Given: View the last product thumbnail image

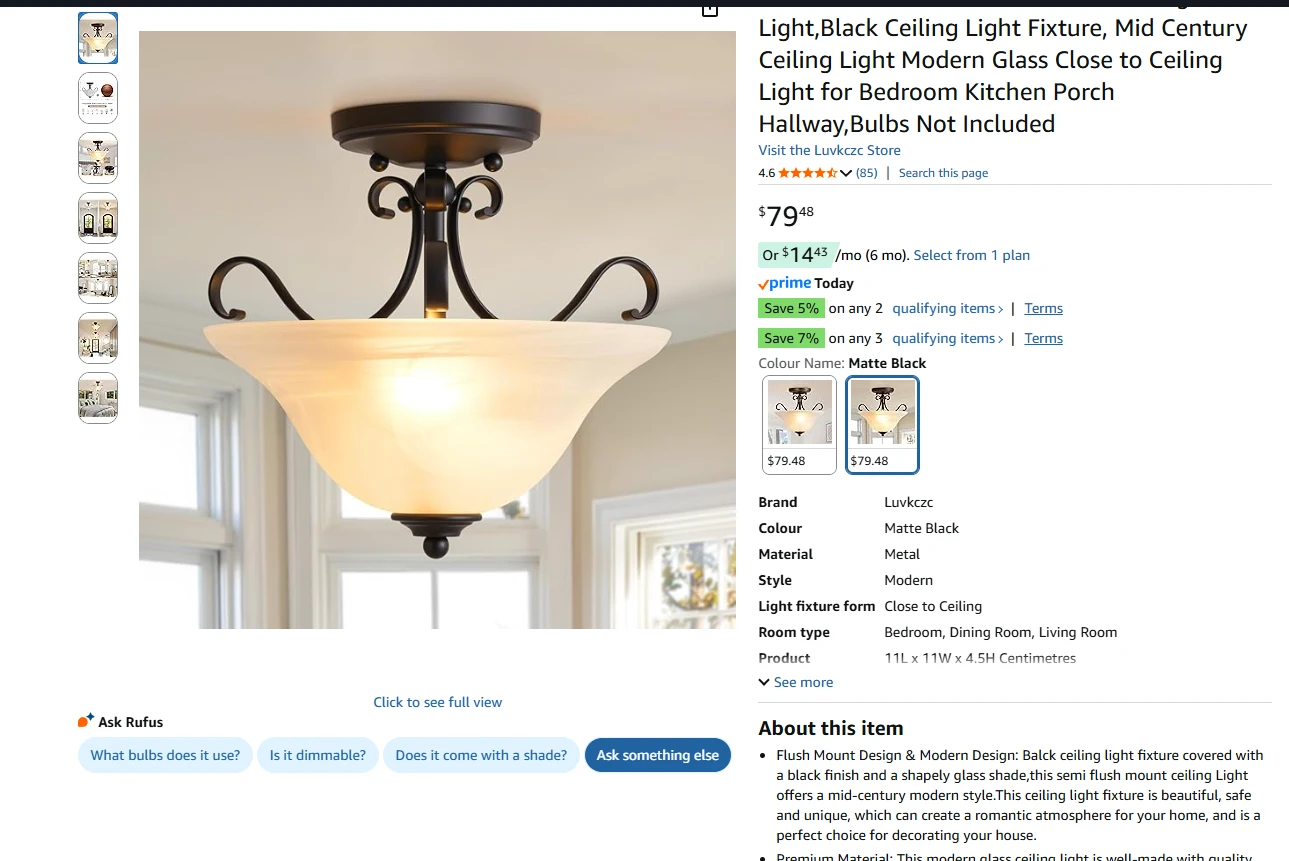Looking at the screenshot, I should [98, 398].
